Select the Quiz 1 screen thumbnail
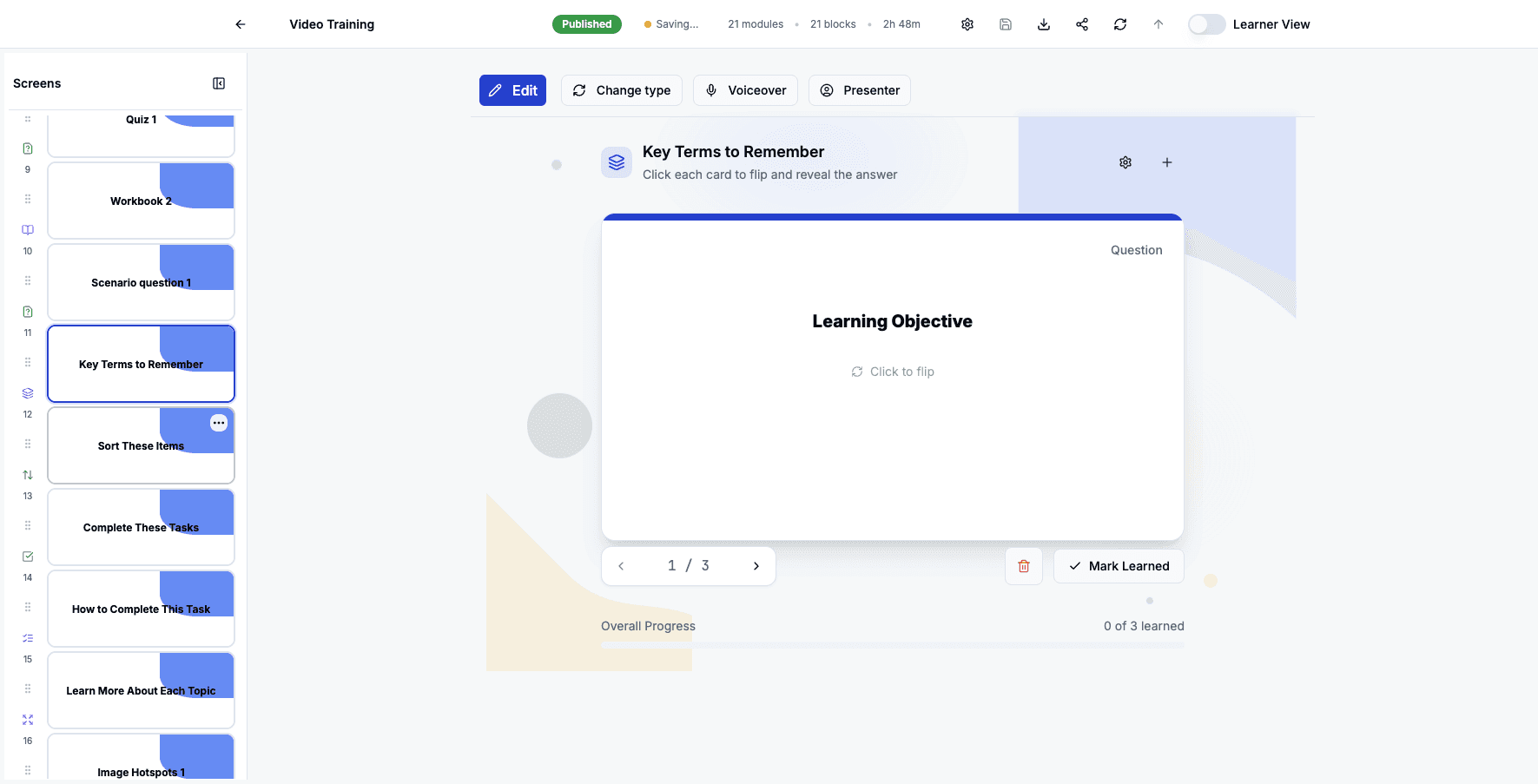Image resolution: width=1538 pixels, height=784 pixels. (x=141, y=135)
